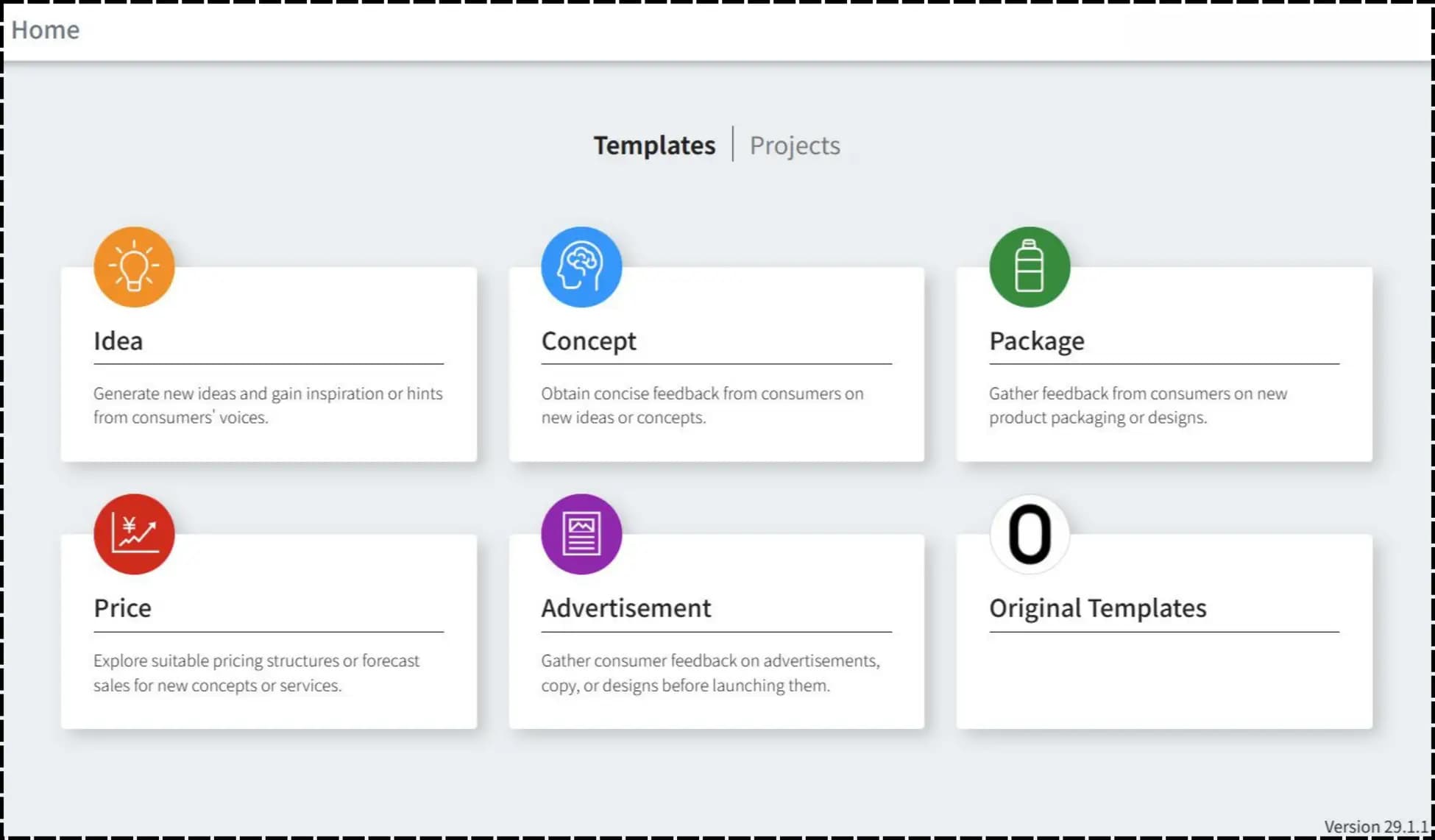This screenshot has height=840, width=1435.
Task: Open the orange Idea template badge
Action: pyautogui.click(x=134, y=266)
